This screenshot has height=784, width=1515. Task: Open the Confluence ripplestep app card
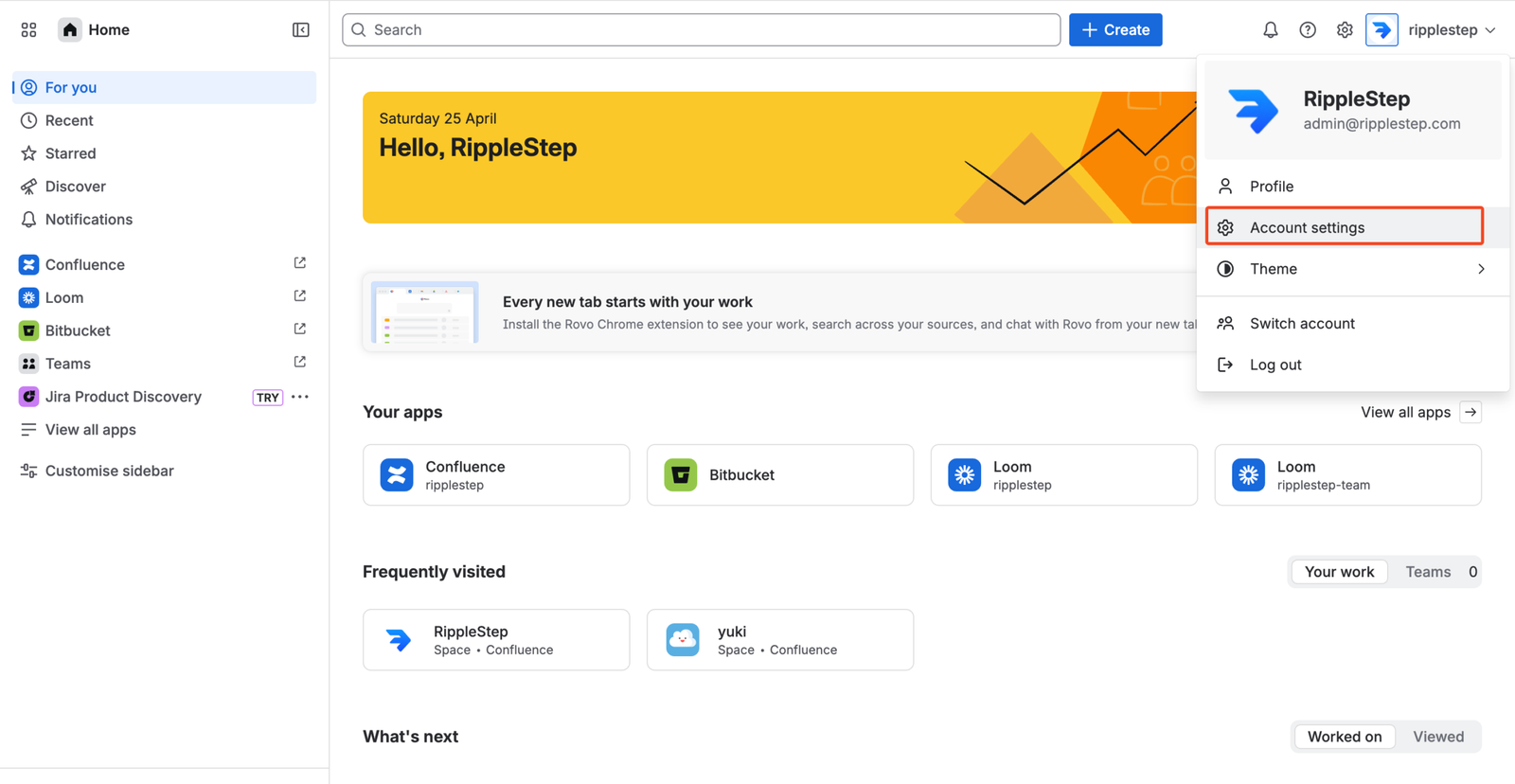tap(496, 475)
